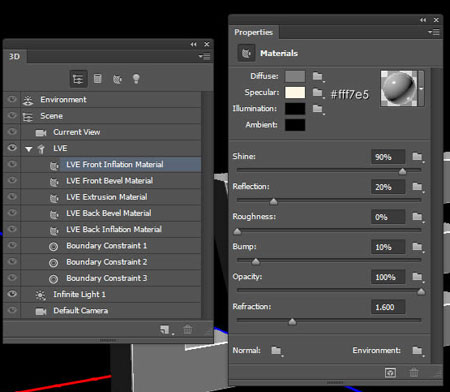The image size is (450, 392).
Task: Click the Environment row icon
Action: click(28, 100)
